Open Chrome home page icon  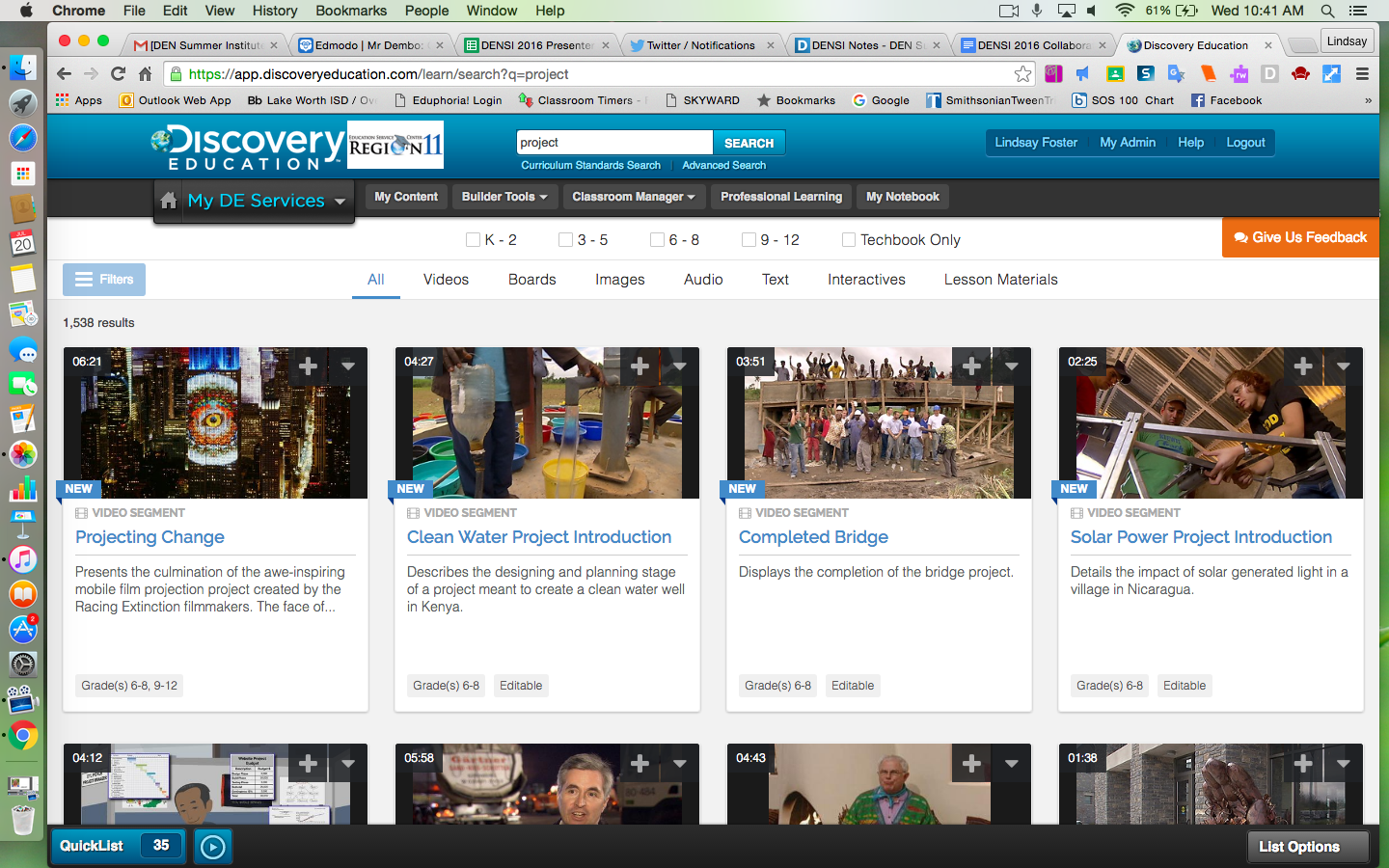[x=146, y=74]
